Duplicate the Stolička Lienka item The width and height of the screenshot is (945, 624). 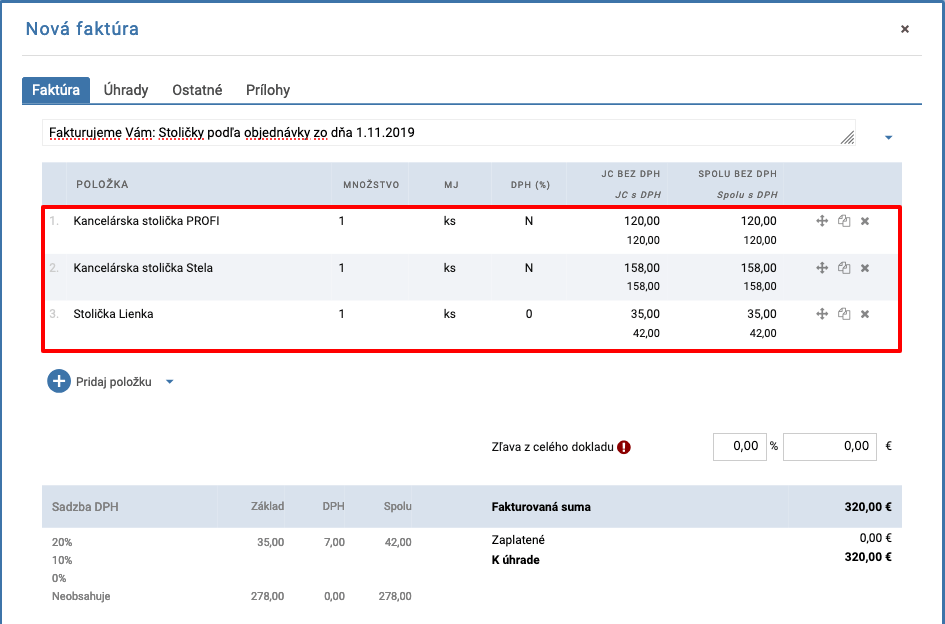point(844,314)
